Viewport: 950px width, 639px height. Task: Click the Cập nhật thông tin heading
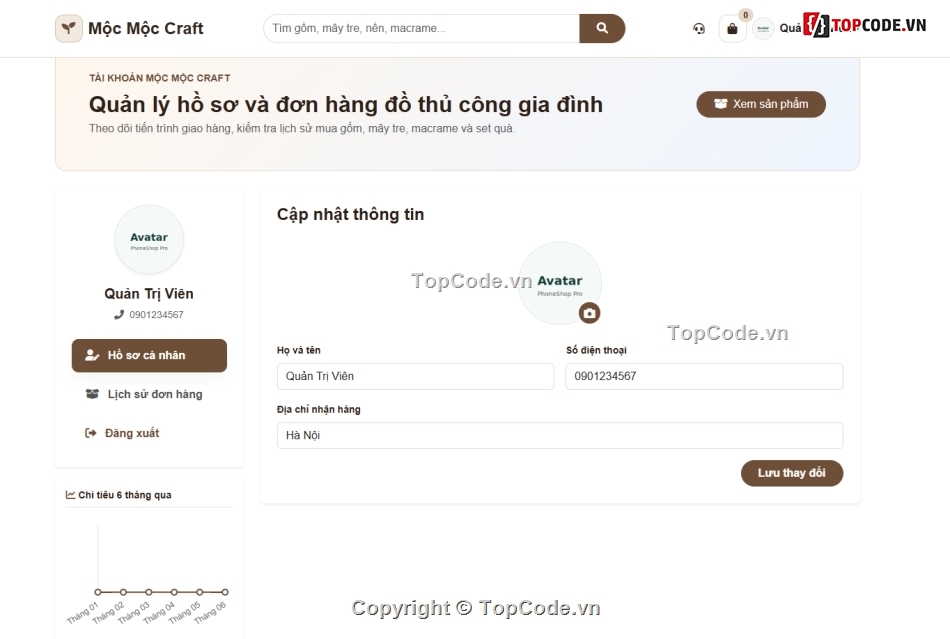(x=350, y=214)
